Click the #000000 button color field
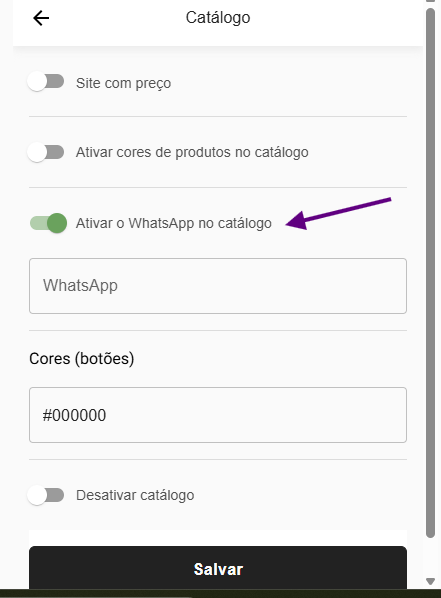 click(218, 415)
